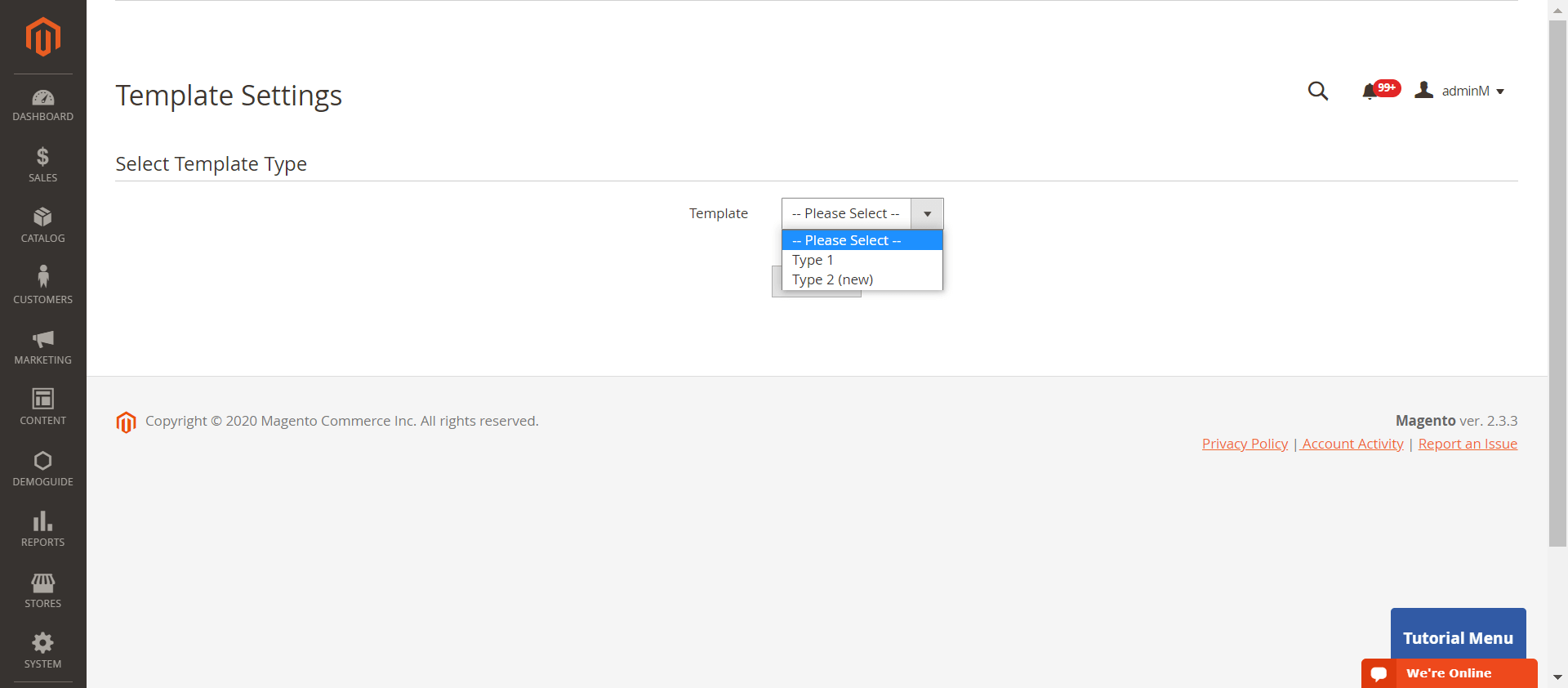The image size is (1568, 688).
Task: Open the Tutorial Menu button
Action: [1458, 637]
